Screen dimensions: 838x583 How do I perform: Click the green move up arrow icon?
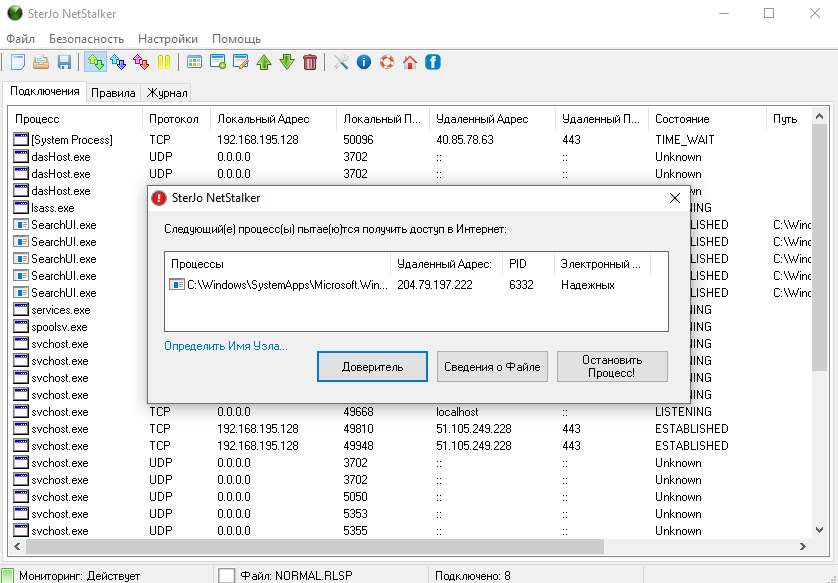[264, 62]
